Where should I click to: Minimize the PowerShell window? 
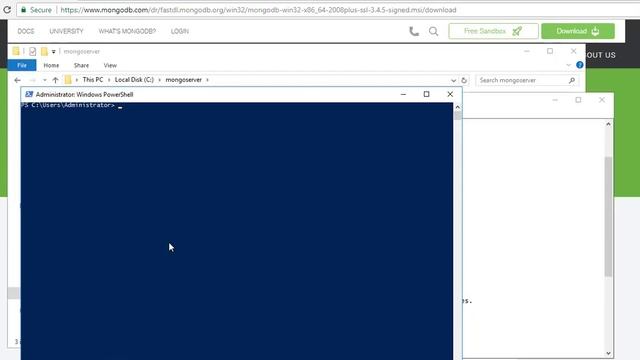(x=403, y=94)
